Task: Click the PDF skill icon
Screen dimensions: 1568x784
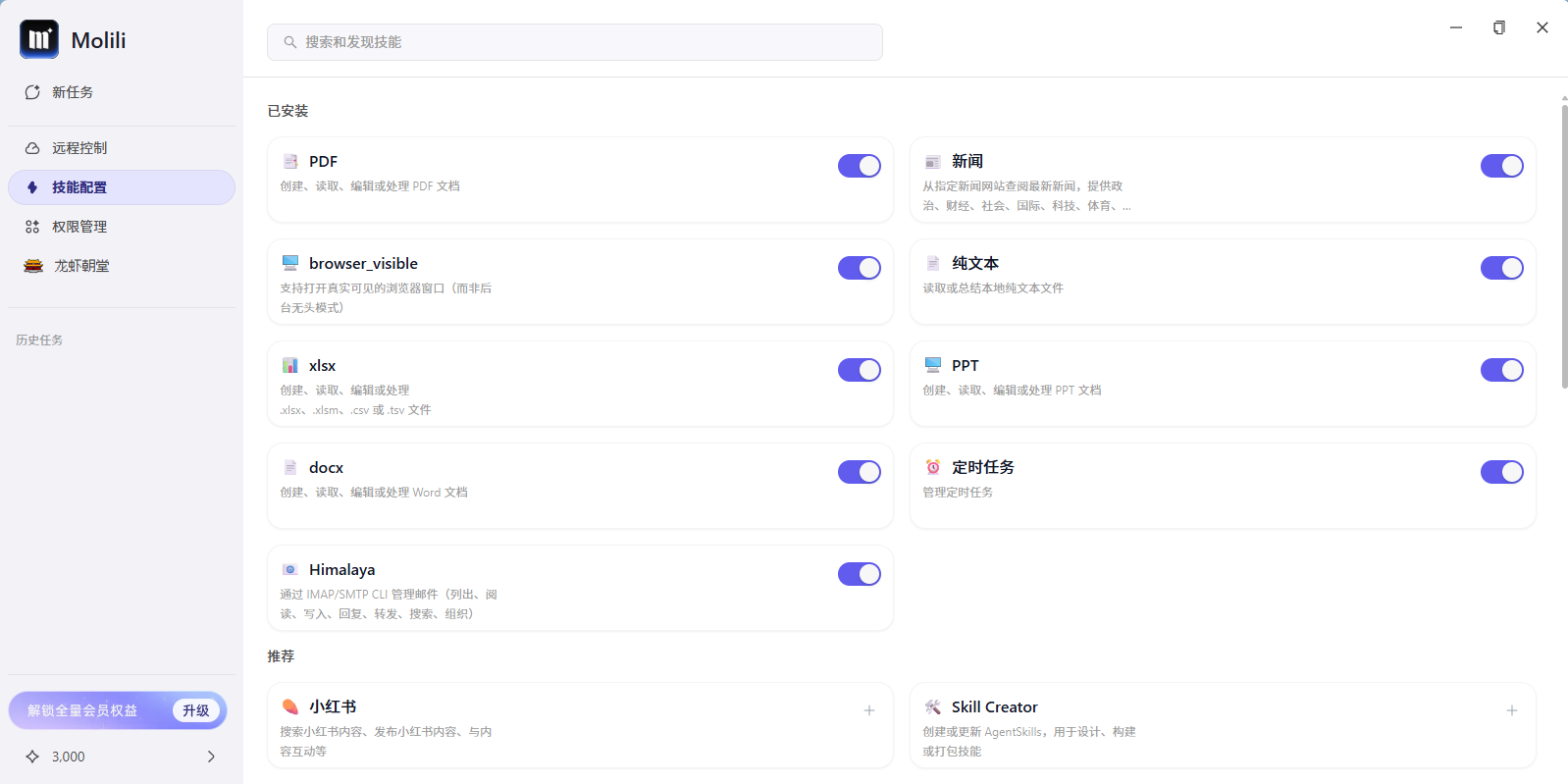Action: pyautogui.click(x=290, y=162)
